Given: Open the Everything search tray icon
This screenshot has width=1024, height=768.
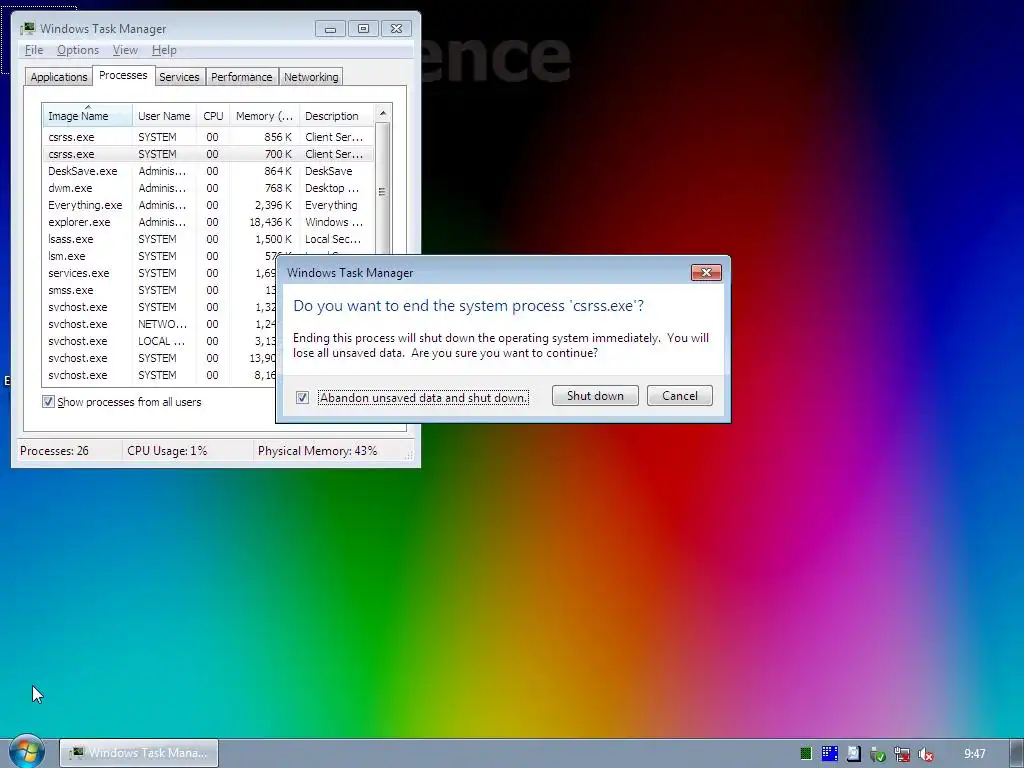Looking at the screenshot, I should (x=854, y=754).
